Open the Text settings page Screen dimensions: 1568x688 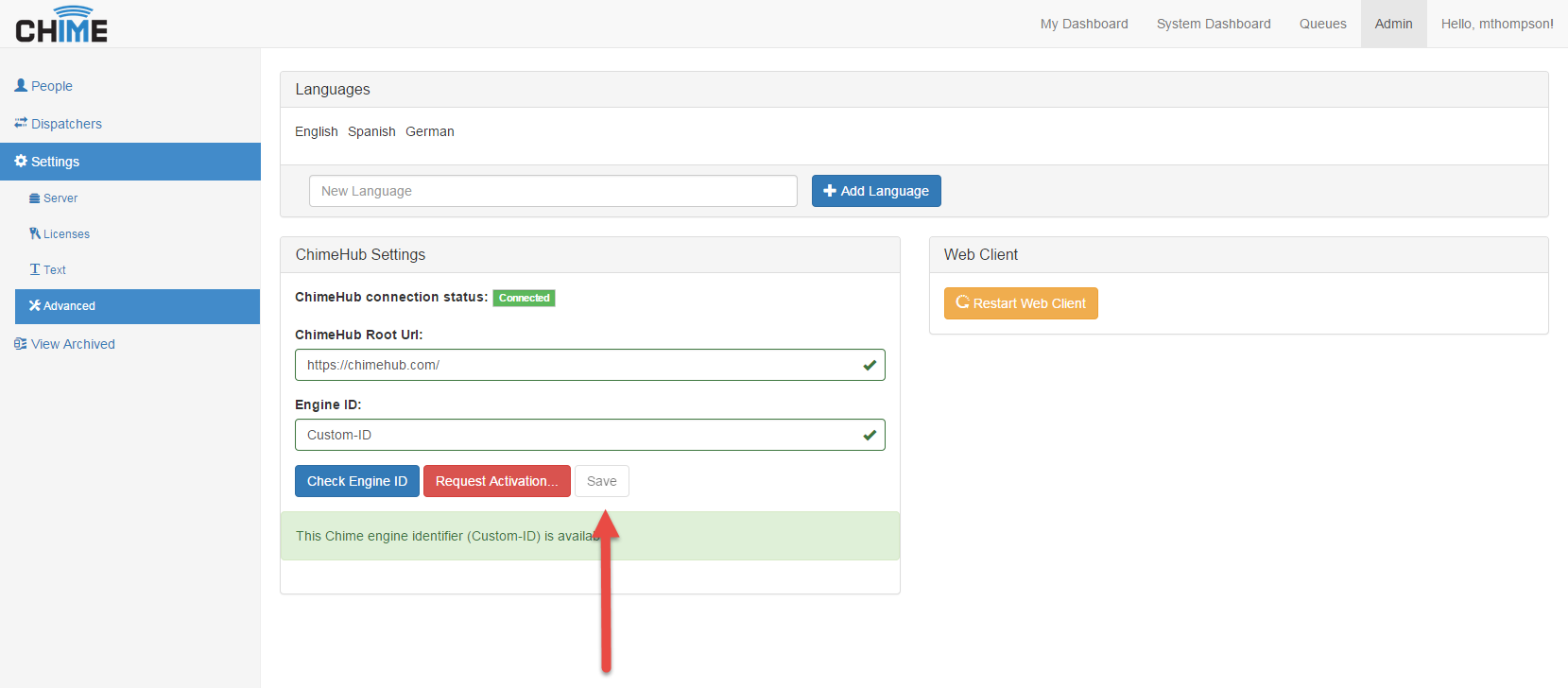pyautogui.click(x=137, y=270)
